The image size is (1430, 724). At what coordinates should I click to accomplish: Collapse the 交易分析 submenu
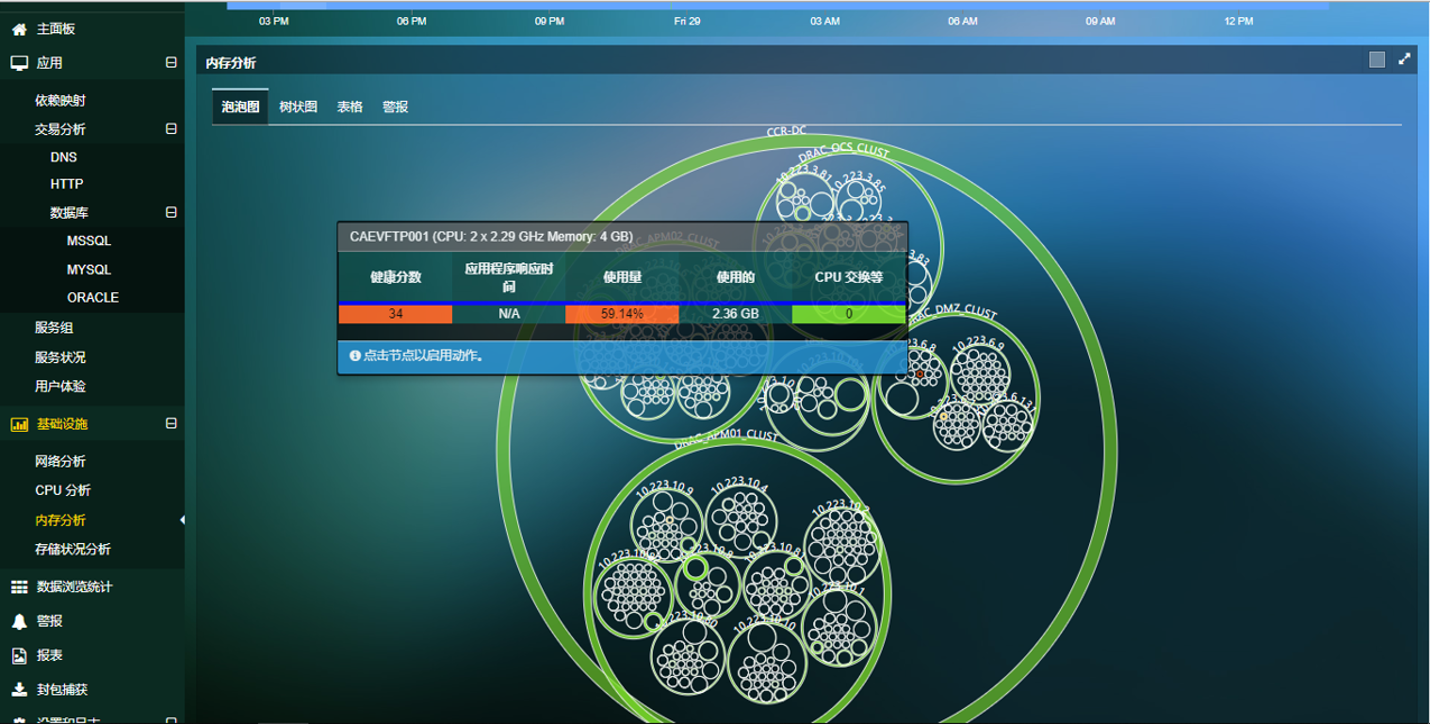171,129
